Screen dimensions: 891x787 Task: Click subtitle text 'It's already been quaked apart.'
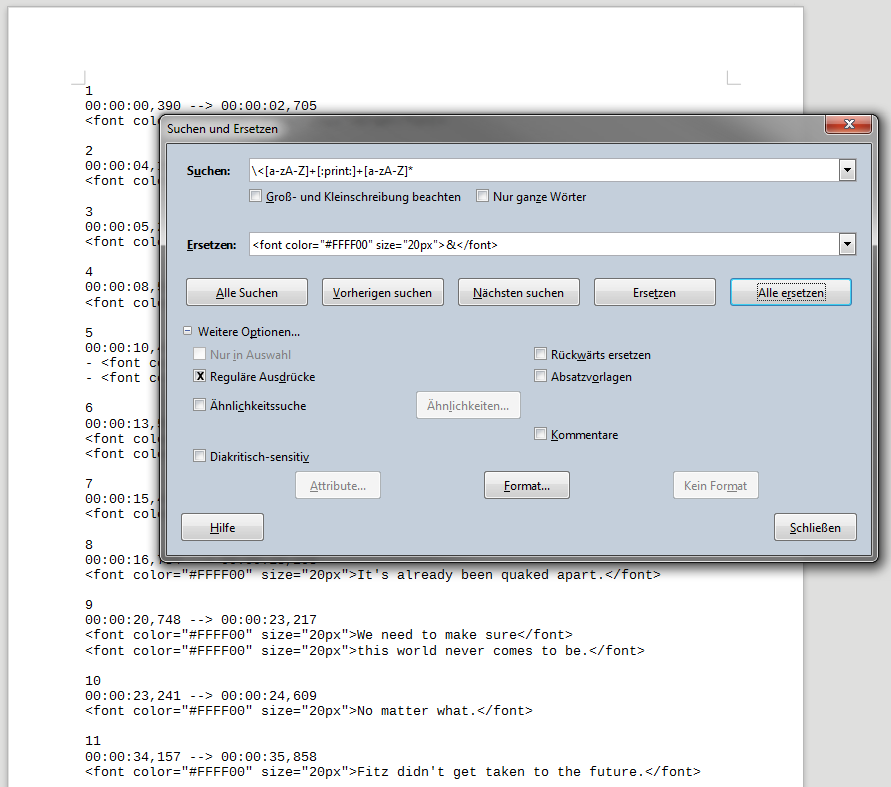tap(480, 575)
